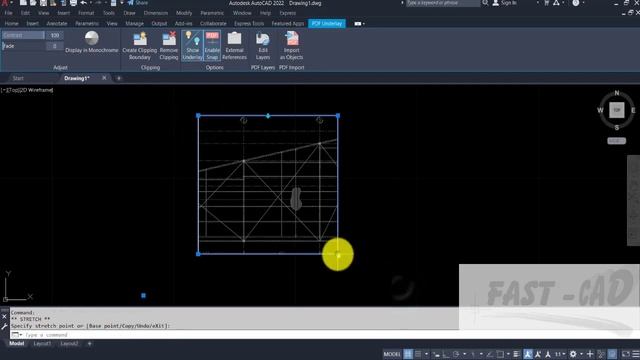Switch to the Manage ribbon tab
Viewport: 640px width, 360px height.
point(134,24)
